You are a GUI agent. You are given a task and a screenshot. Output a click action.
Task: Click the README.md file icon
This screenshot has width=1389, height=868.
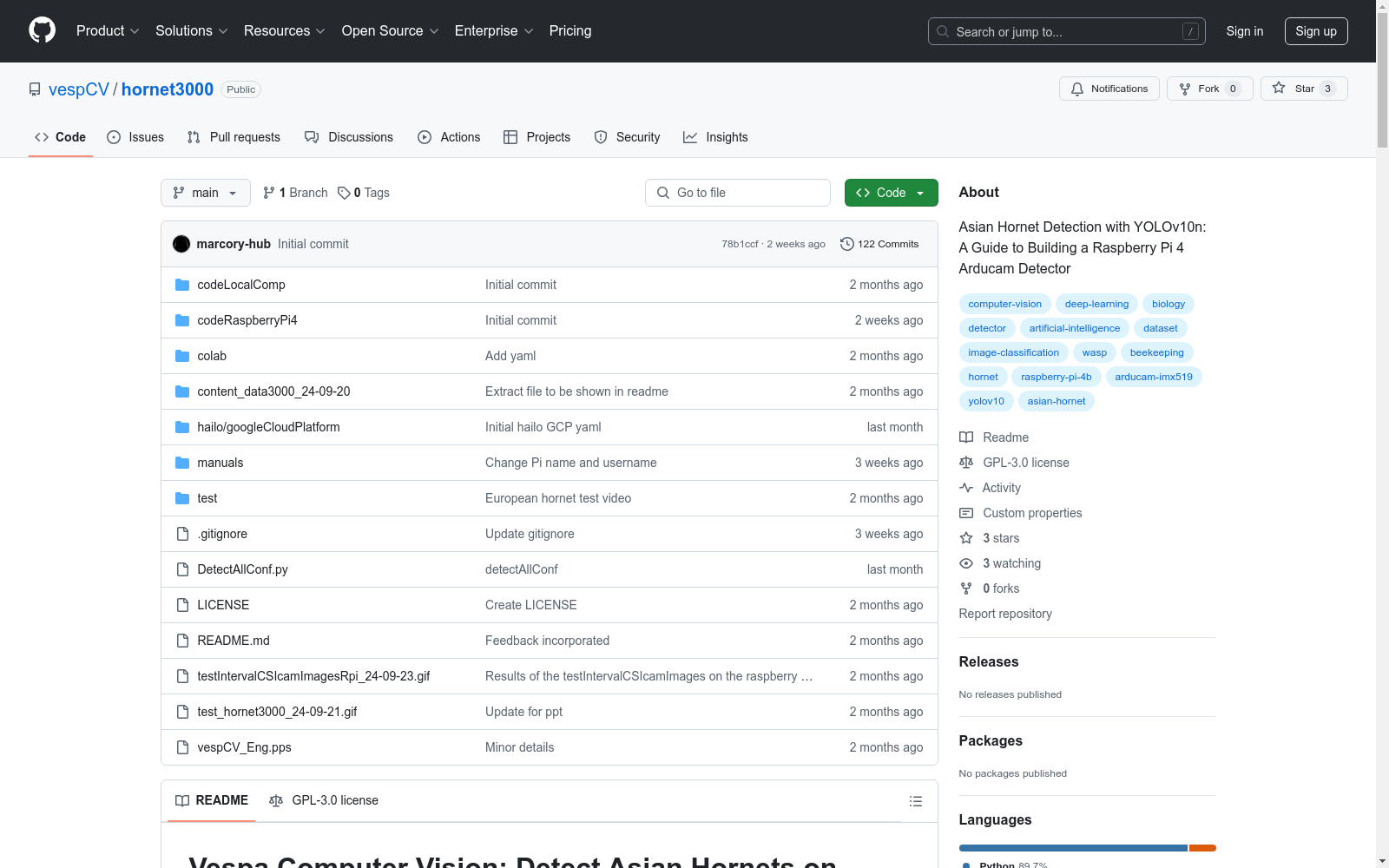tap(182, 641)
